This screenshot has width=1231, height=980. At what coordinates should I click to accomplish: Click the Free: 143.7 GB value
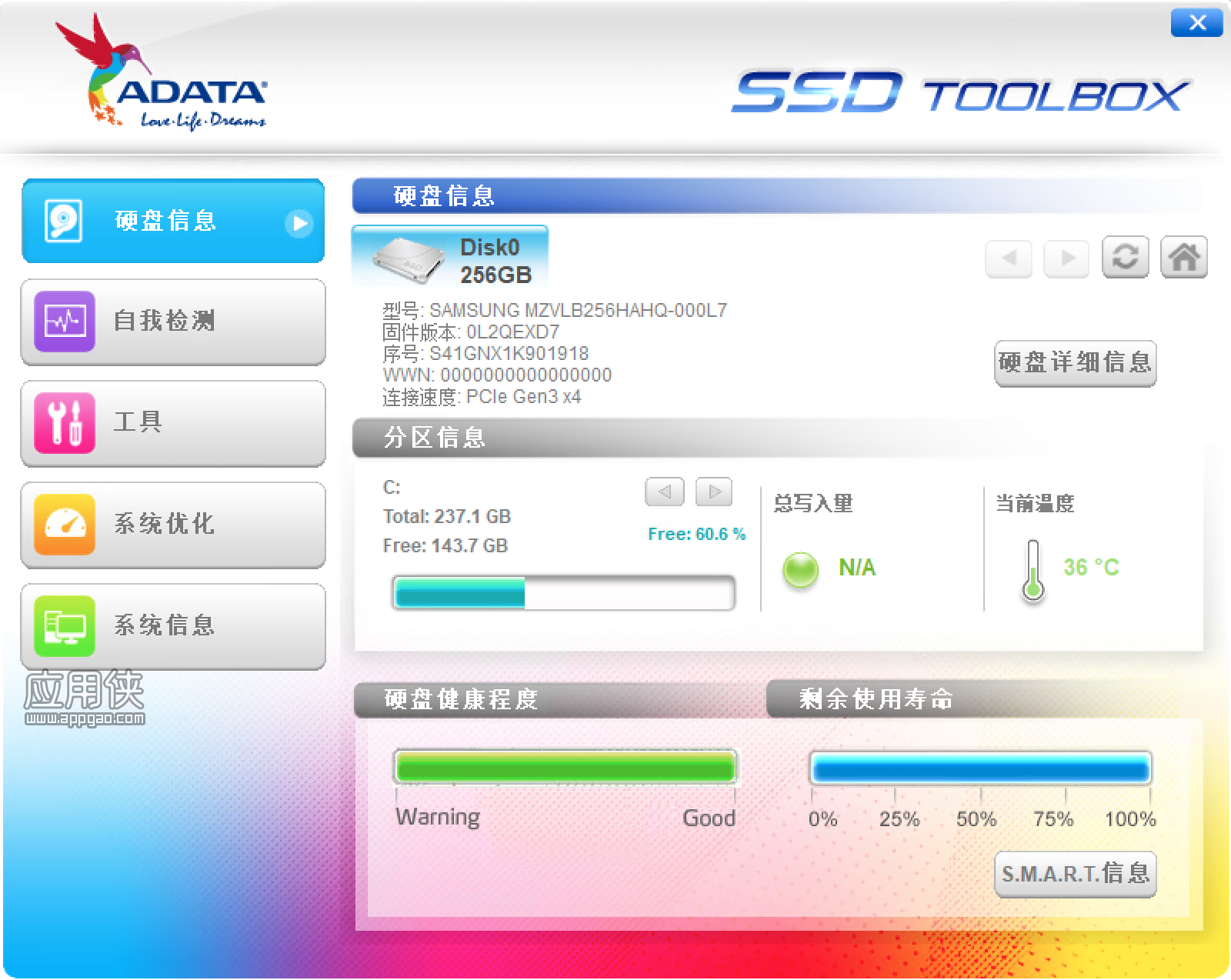(x=445, y=545)
